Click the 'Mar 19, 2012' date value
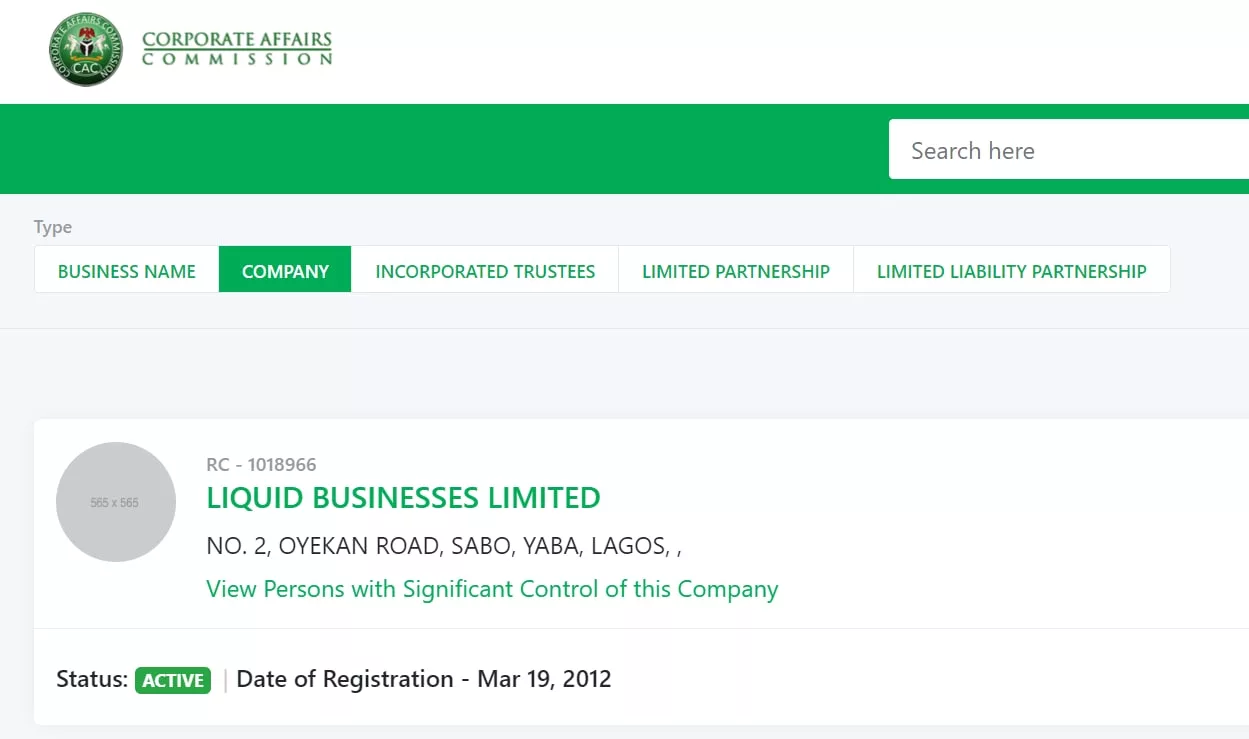 pyautogui.click(x=544, y=679)
